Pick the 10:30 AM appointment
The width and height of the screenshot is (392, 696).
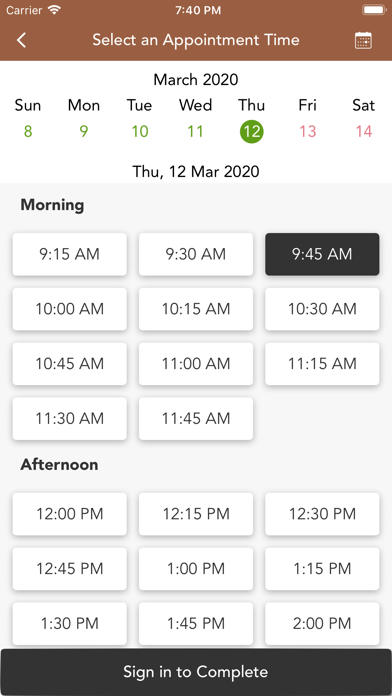[322, 309]
